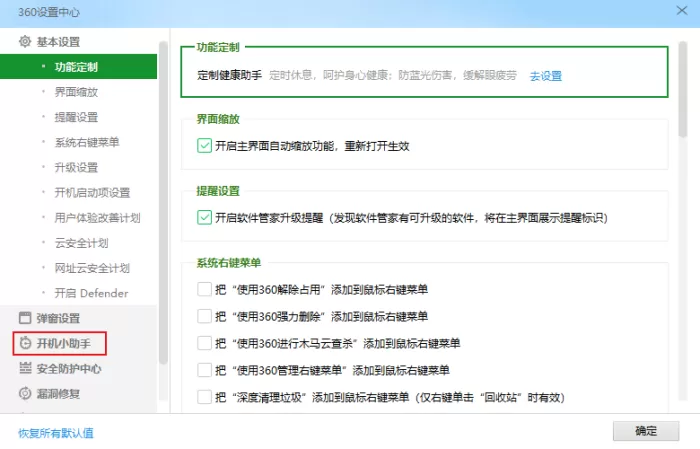Expand the 弹窗设置 section
700x449 pixels.
(x=58, y=318)
